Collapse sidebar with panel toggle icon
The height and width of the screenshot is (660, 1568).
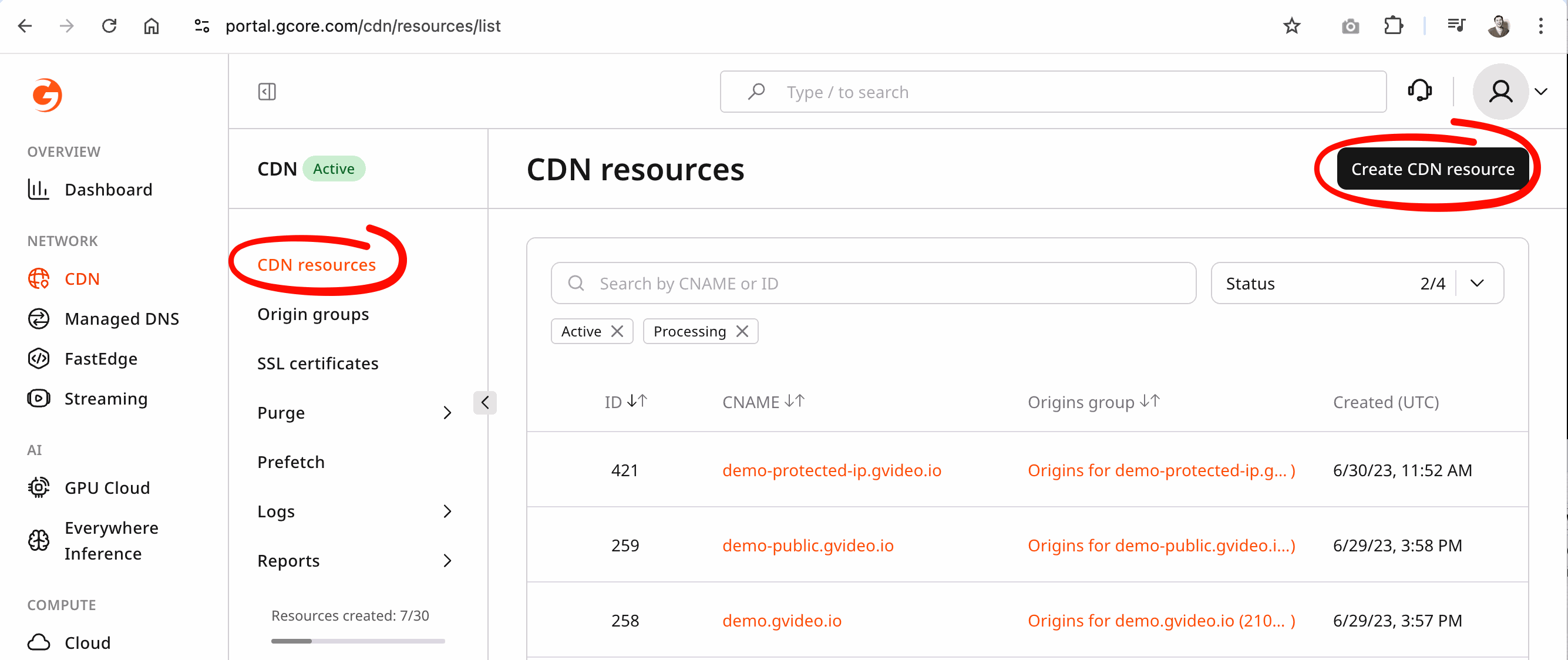pos(267,92)
